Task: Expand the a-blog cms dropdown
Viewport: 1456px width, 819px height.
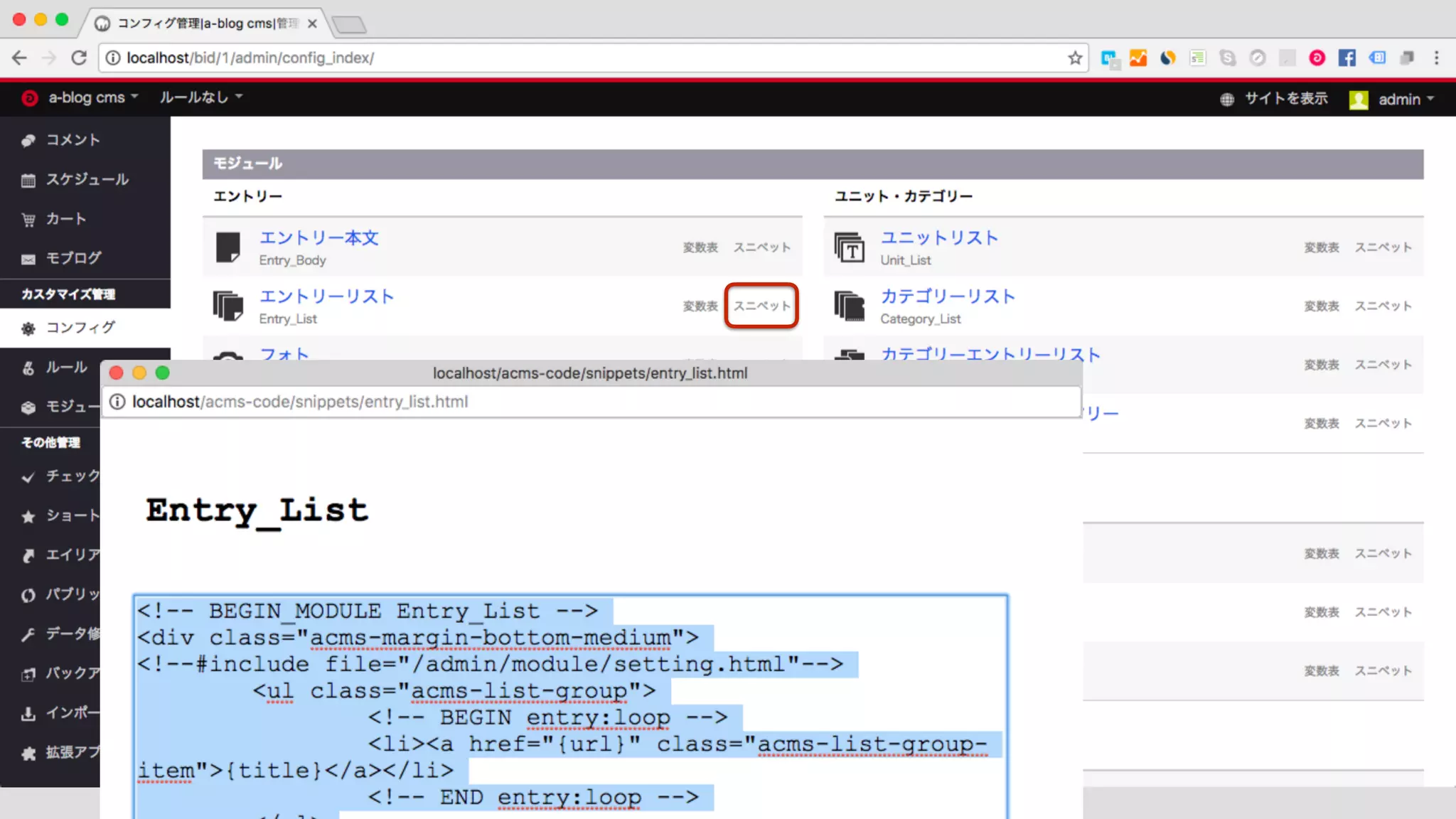Action: click(x=92, y=97)
